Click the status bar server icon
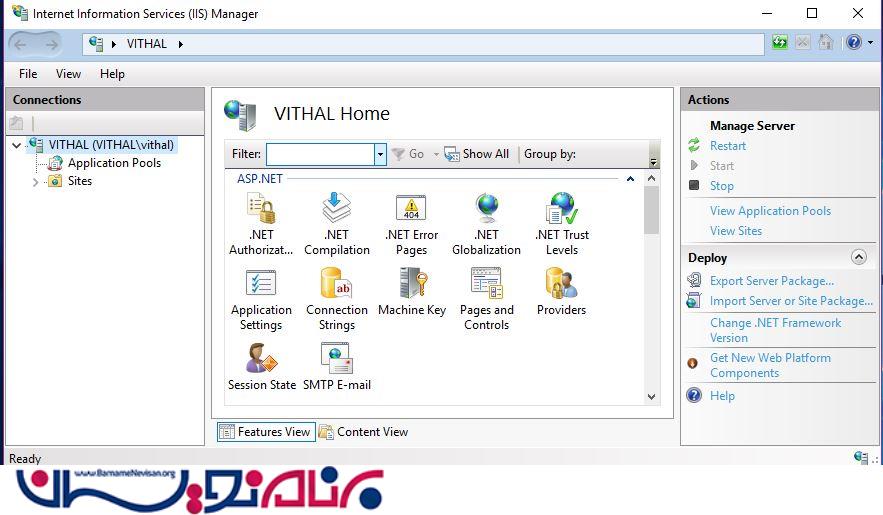Image resolution: width=883 pixels, height=515 pixels. click(x=860, y=457)
